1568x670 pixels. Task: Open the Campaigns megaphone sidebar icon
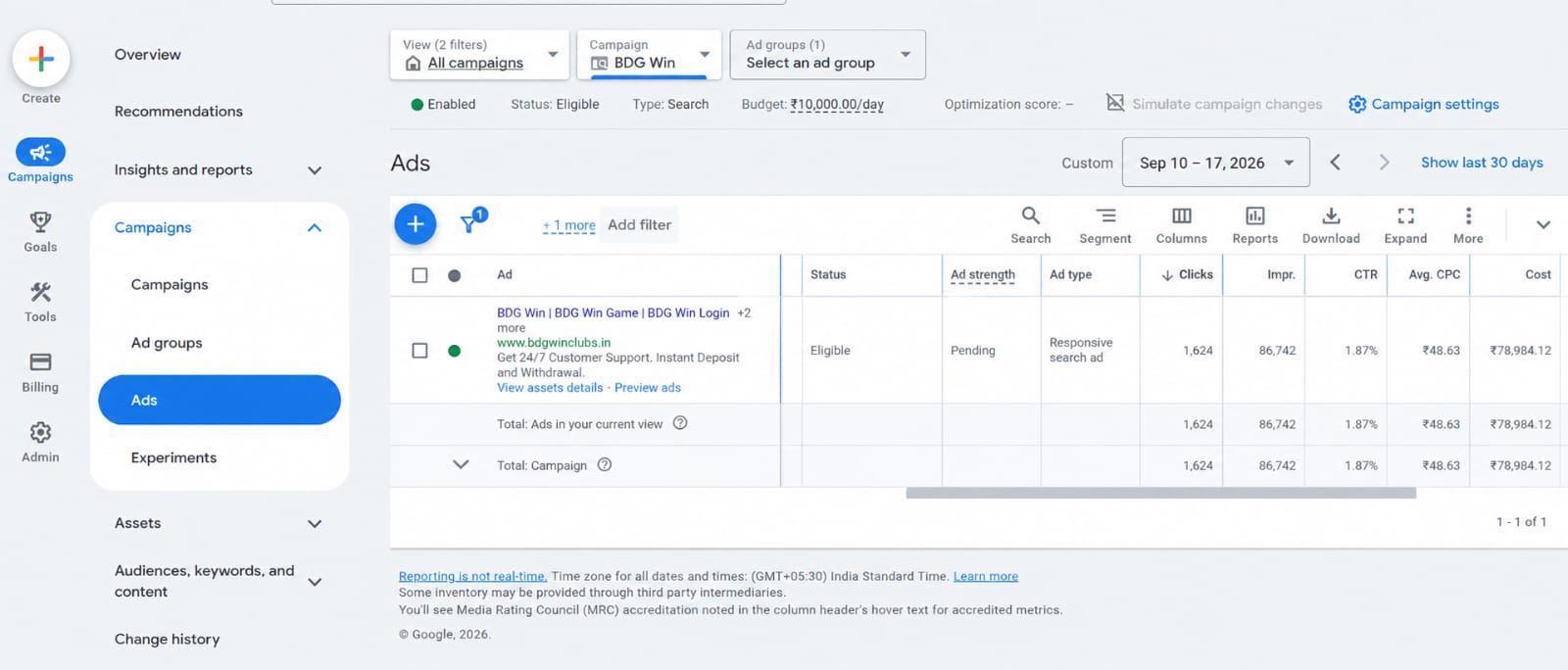[x=41, y=152]
